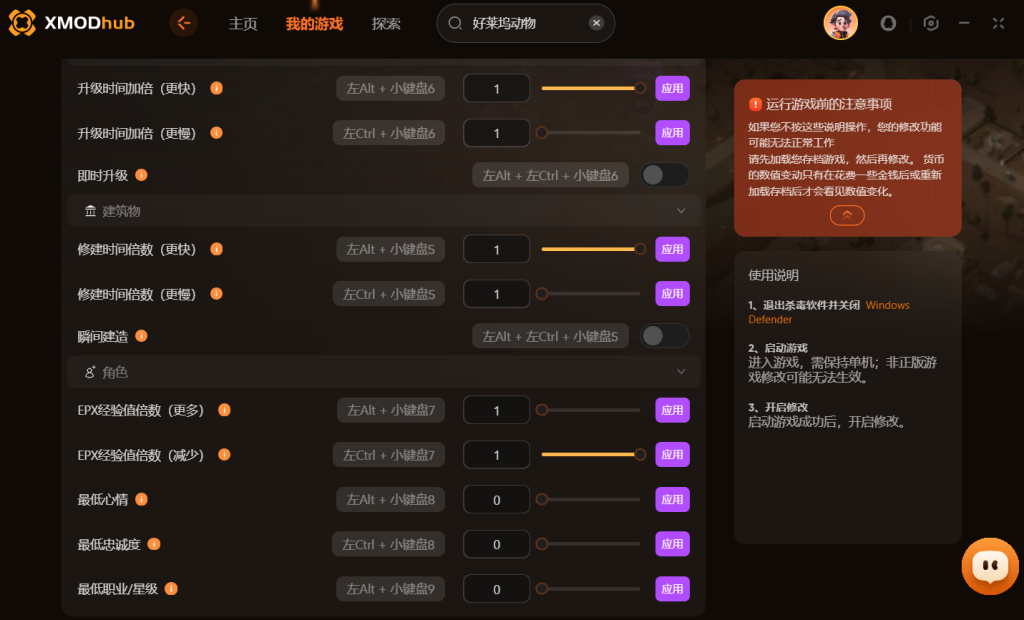Open the notifications bell icon
This screenshot has width=1024, height=620.
[x=888, y=24]
